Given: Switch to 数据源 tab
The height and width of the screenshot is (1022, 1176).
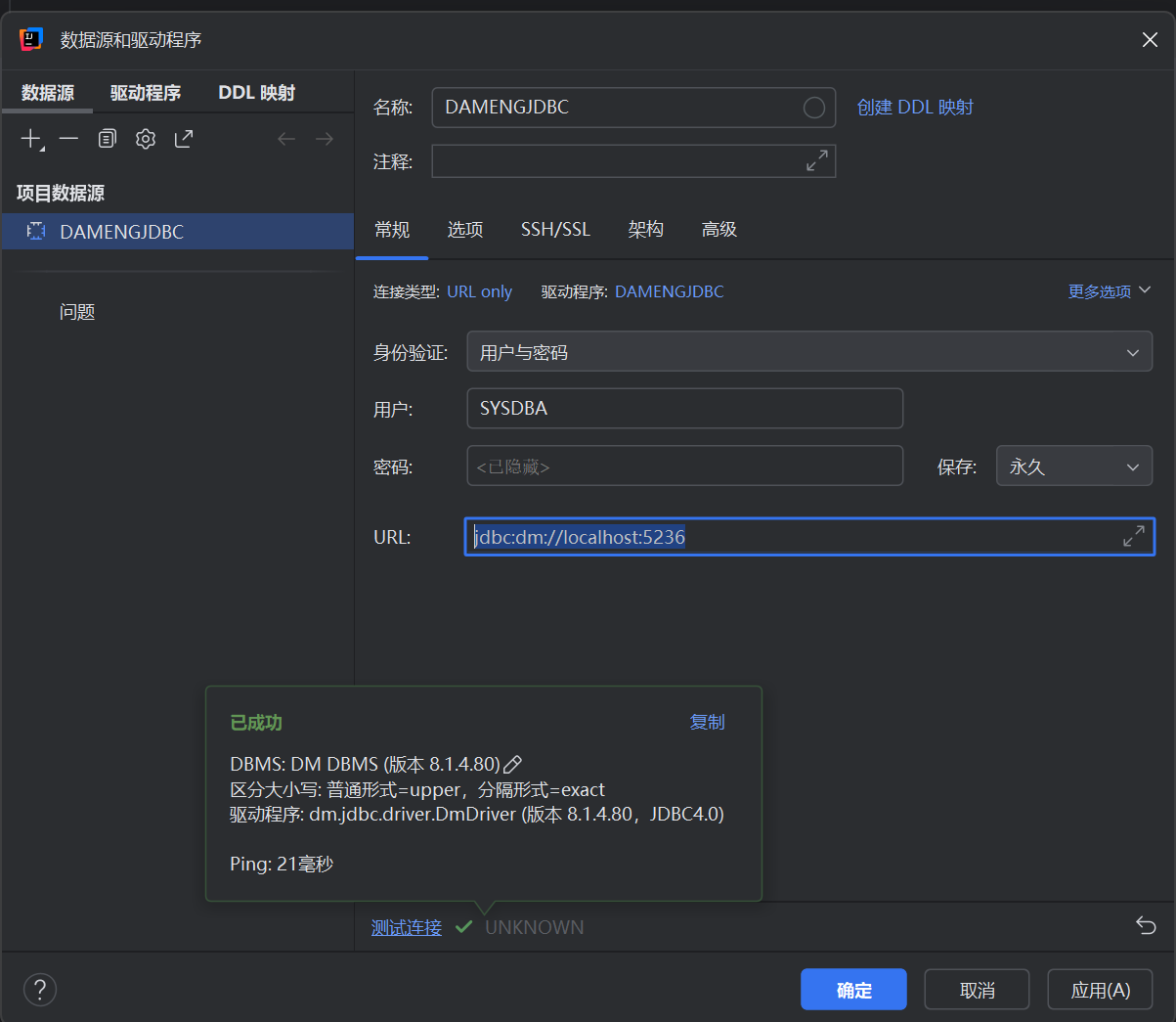Looking at the screenshot, I should (48, 93).
